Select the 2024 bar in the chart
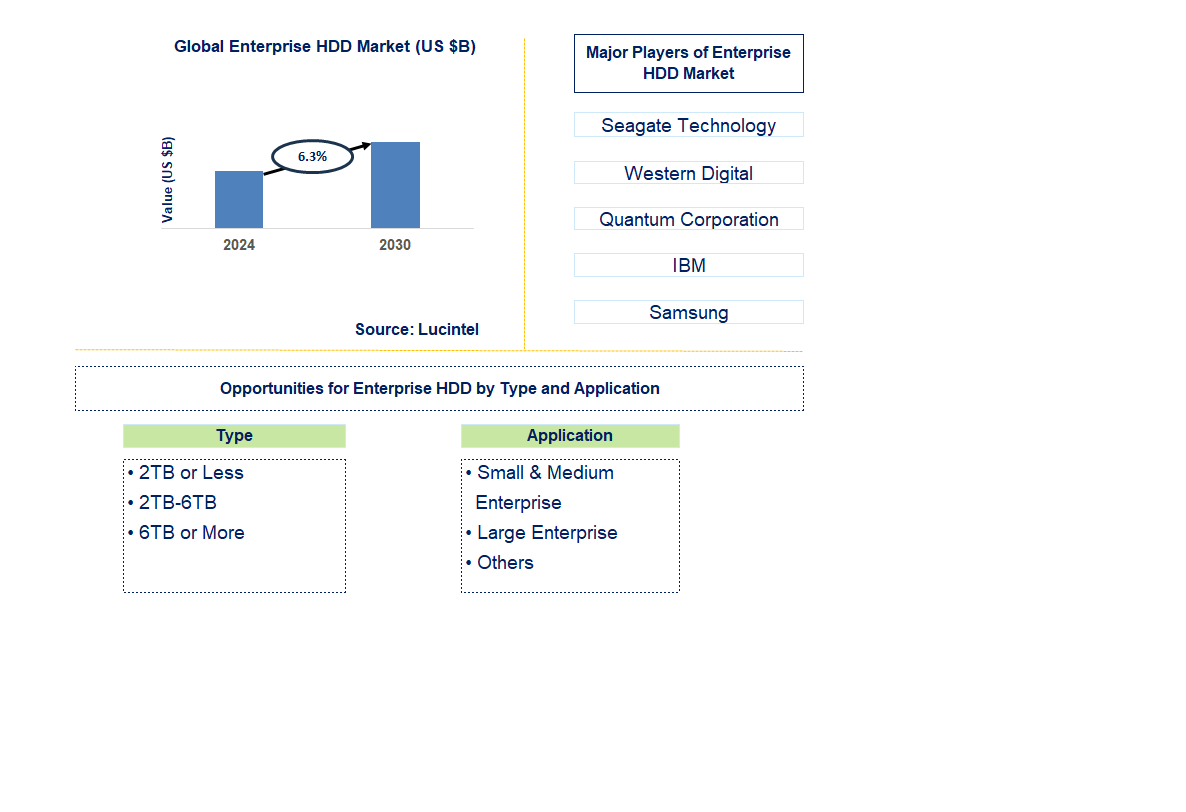 pyautogui.click(x=238, y=198)
